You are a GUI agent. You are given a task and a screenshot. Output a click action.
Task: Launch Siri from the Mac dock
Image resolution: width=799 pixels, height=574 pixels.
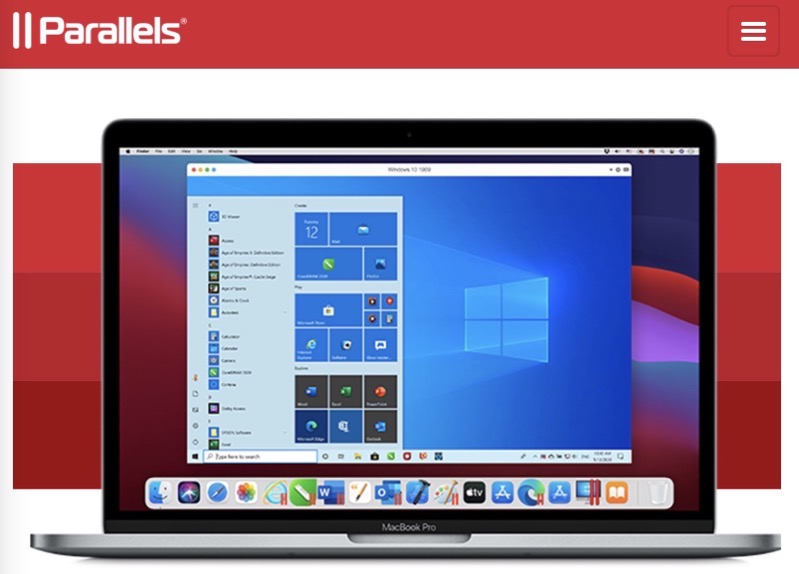(189, 493)
